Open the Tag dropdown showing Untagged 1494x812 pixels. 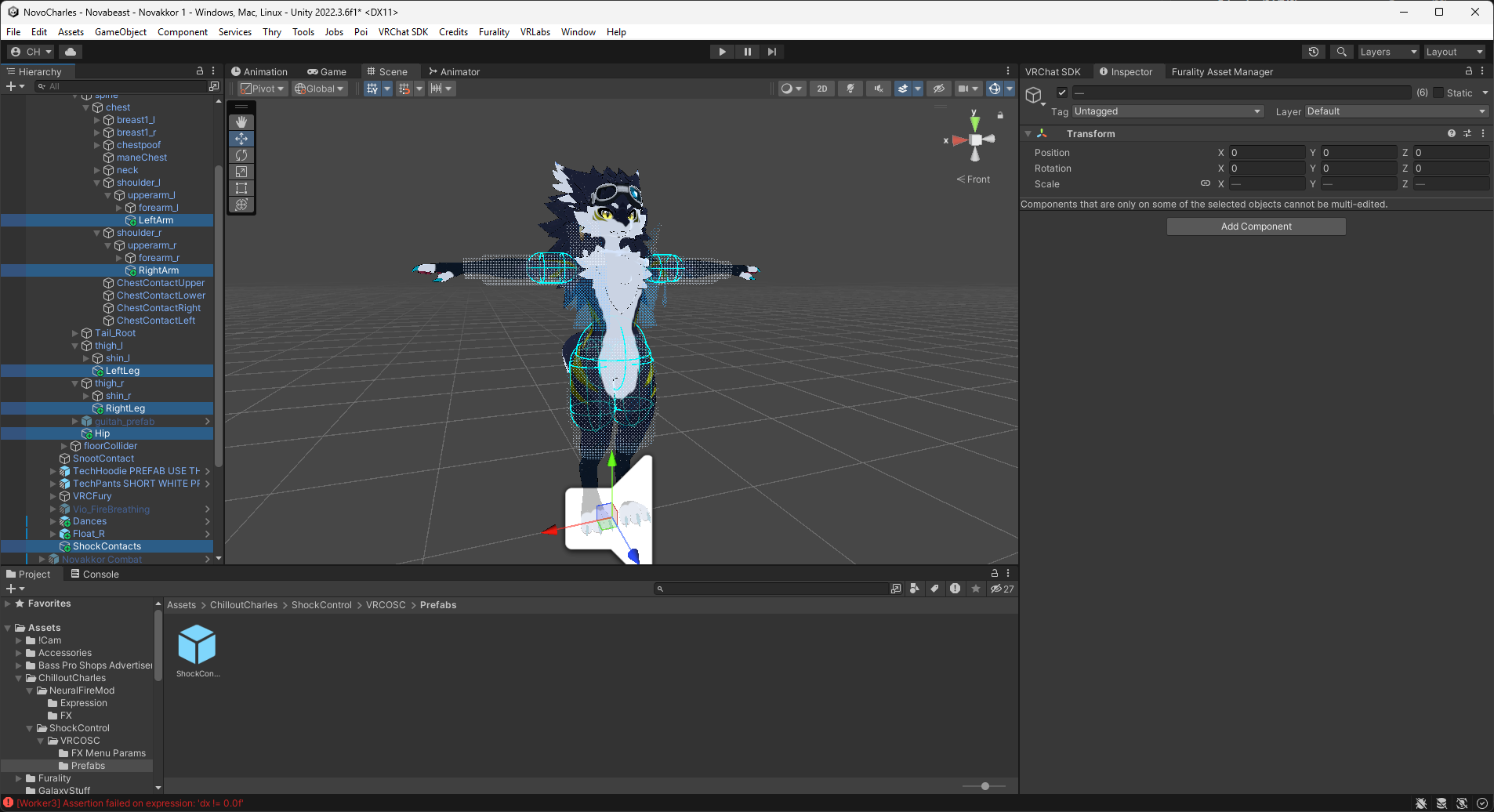pos(1168,111)
